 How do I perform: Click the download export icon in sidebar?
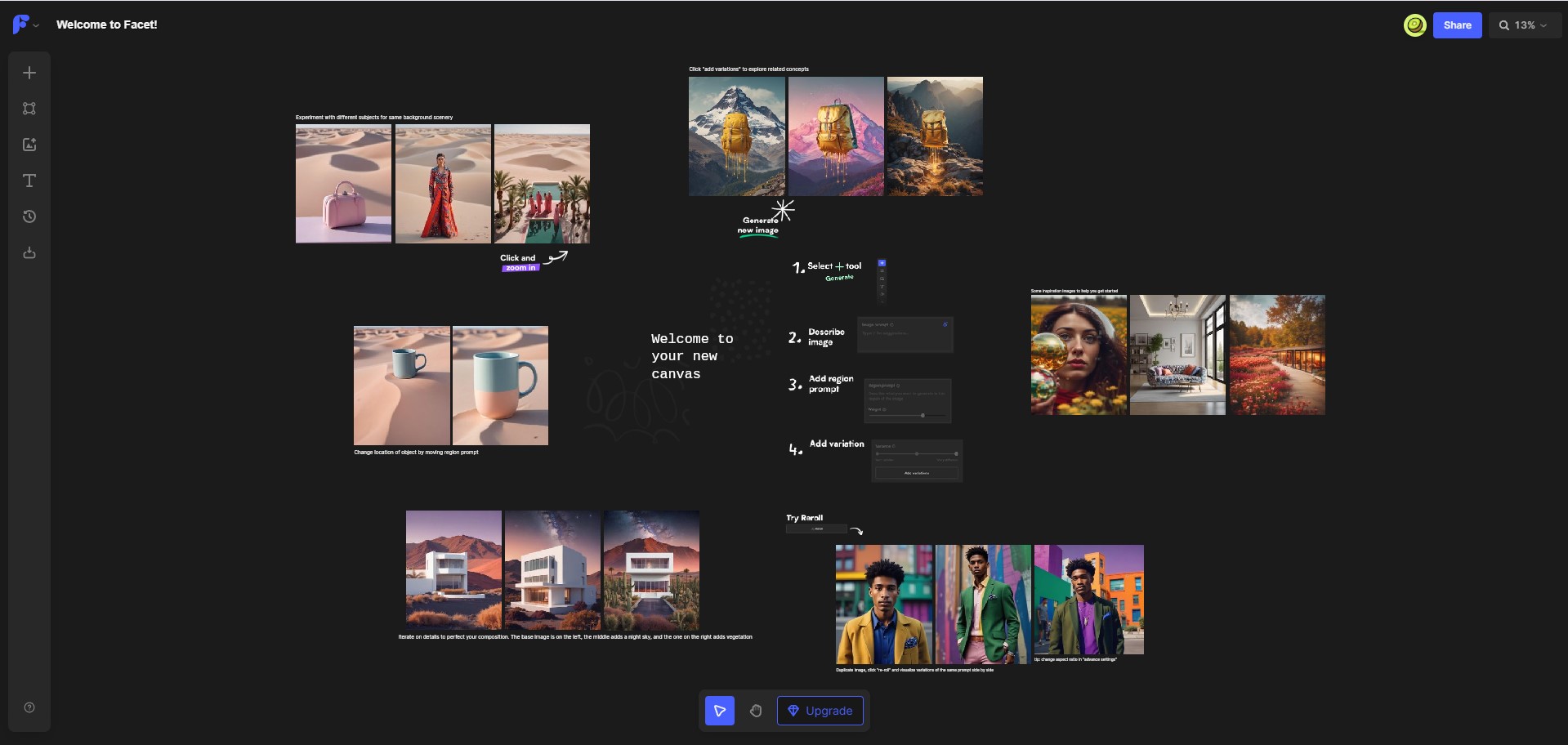click(x=29, y=252)
